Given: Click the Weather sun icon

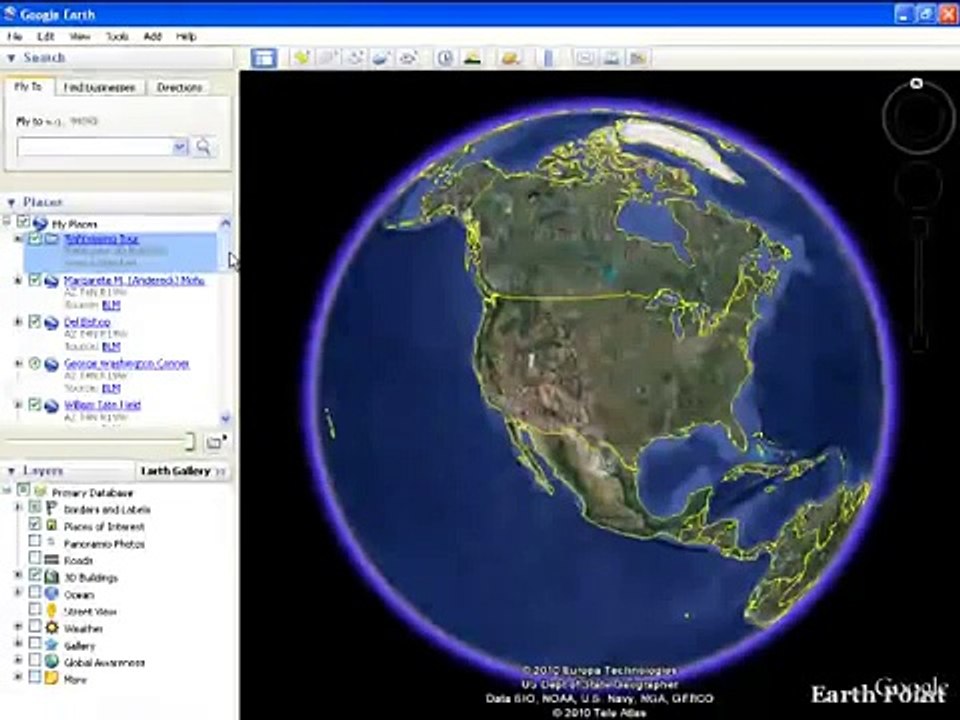Looking at the screenshot, I should click(x=52, y=628).
